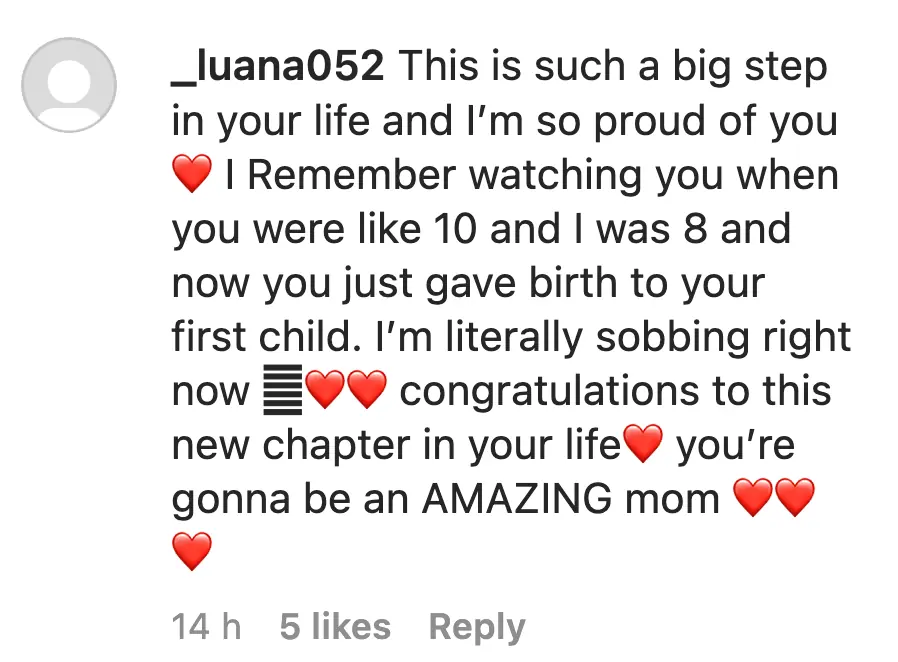The width and height of the screenshot is (898, 662).
Task: Click the first heart after "mom"
Action: pos(753,499)
